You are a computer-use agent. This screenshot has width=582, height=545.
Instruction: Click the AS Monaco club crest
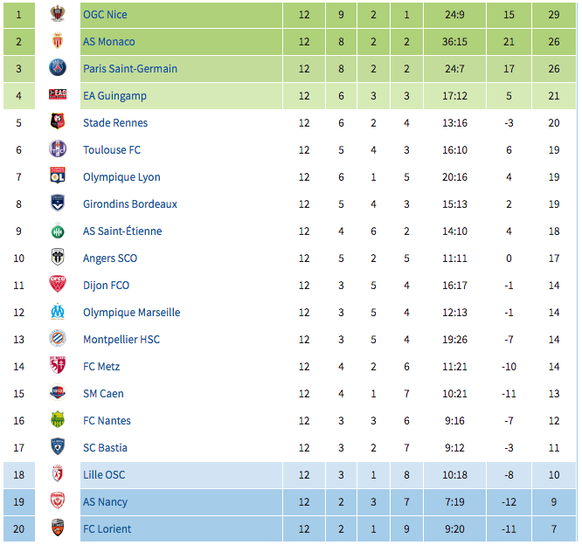58,41
